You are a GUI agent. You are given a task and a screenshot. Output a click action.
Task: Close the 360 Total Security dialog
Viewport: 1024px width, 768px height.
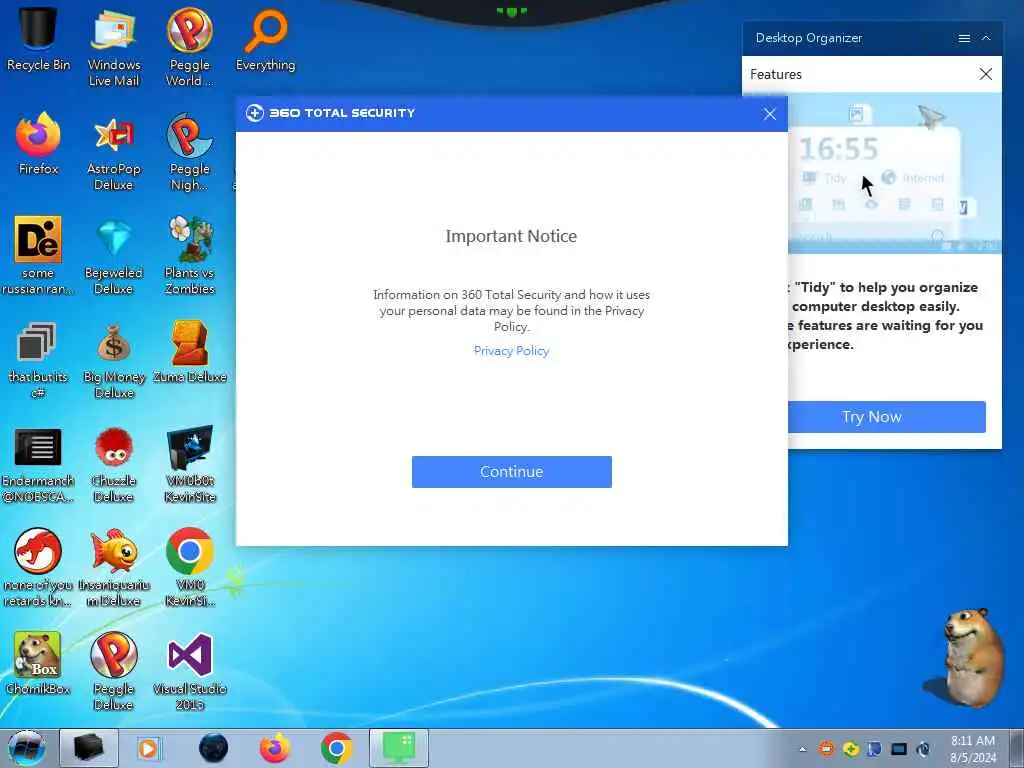[x=770, y=114]
